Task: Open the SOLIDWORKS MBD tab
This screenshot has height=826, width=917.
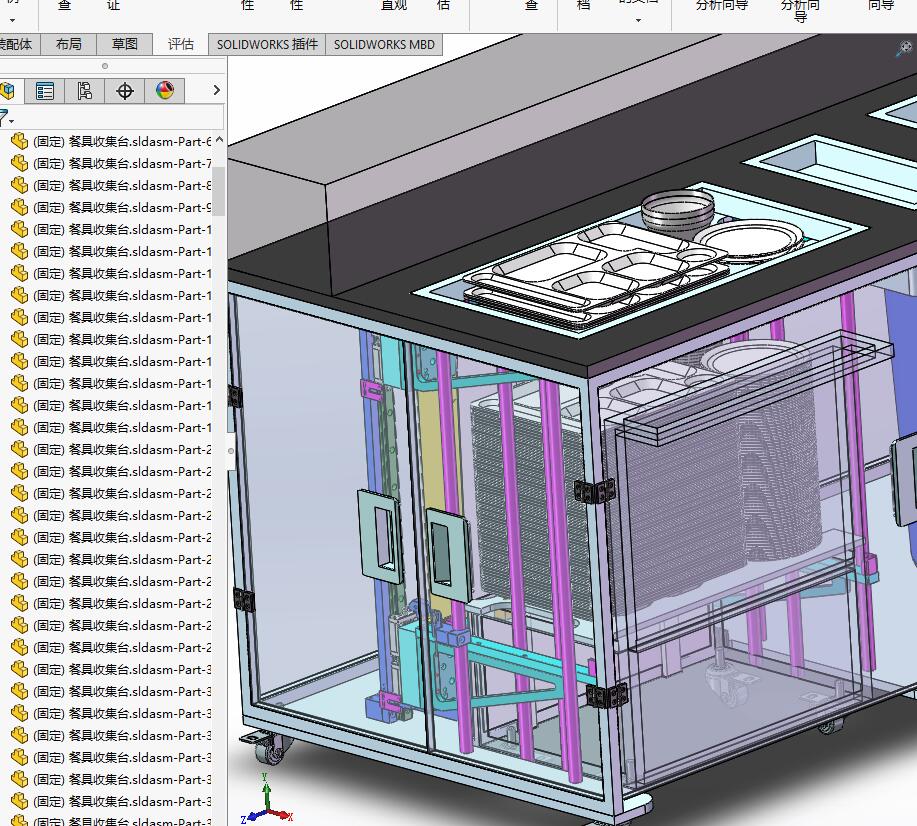Action: (384, 44)
